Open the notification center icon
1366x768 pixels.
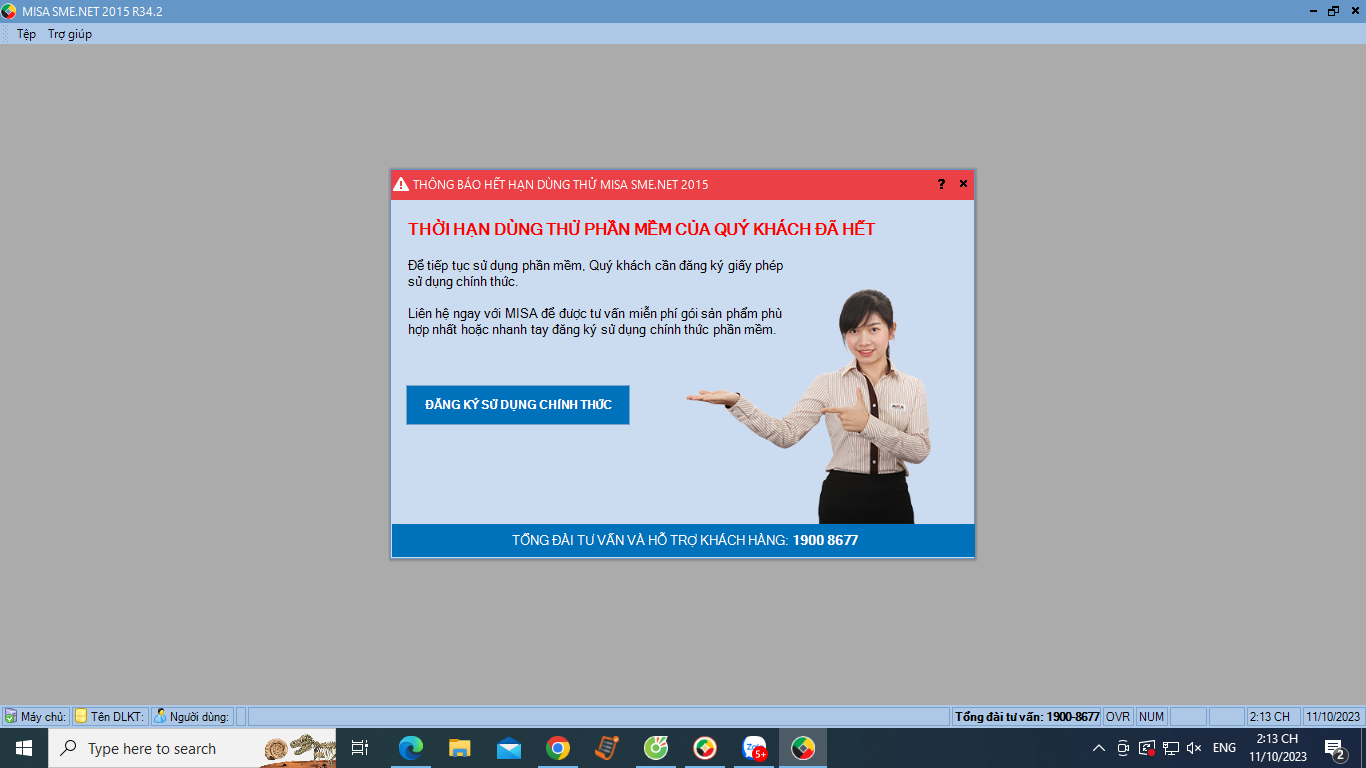point(1334,748)
